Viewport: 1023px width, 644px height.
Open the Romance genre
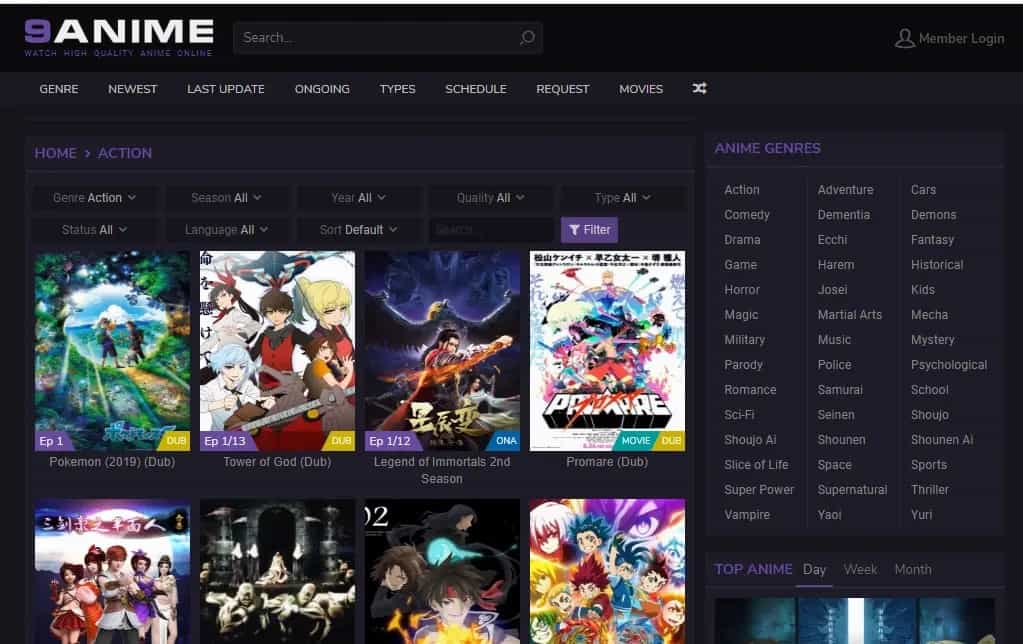coord(750,390)
